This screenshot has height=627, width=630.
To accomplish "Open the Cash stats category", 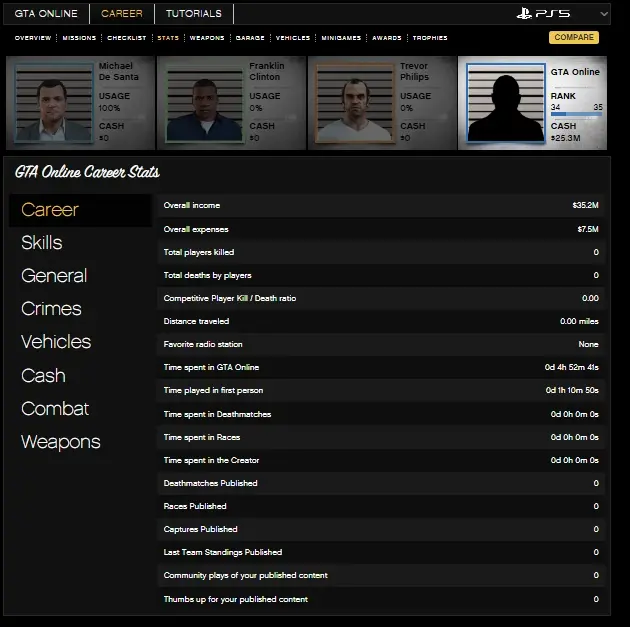I will (43, 375).
